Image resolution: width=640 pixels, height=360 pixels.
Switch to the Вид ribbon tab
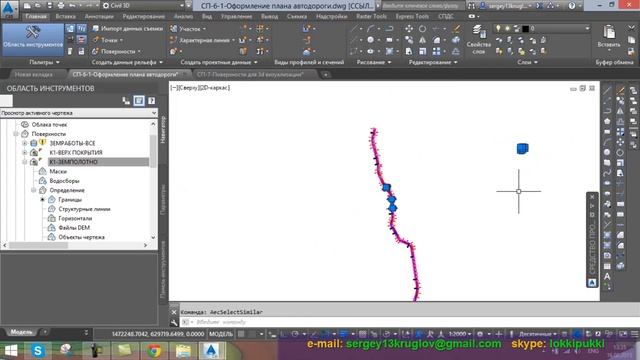pos(207,16)
